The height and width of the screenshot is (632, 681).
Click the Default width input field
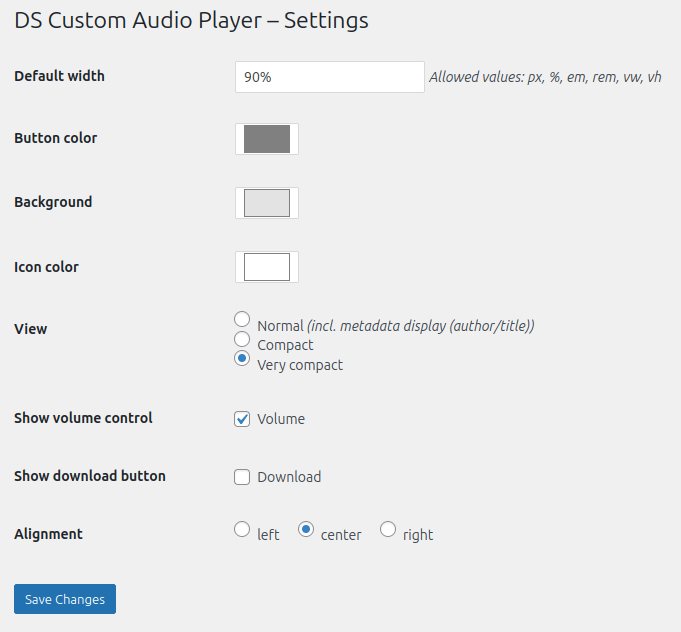point(329,77)
